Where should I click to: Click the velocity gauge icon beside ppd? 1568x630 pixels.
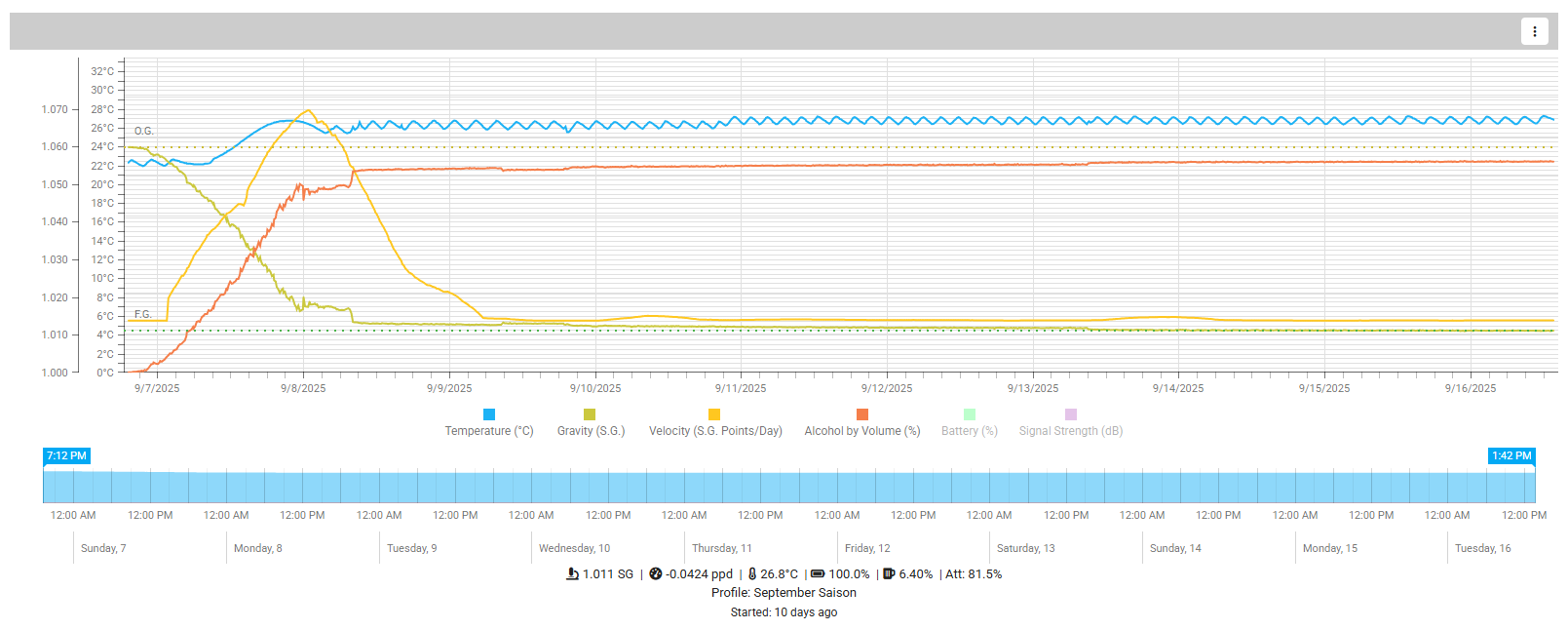656,574
